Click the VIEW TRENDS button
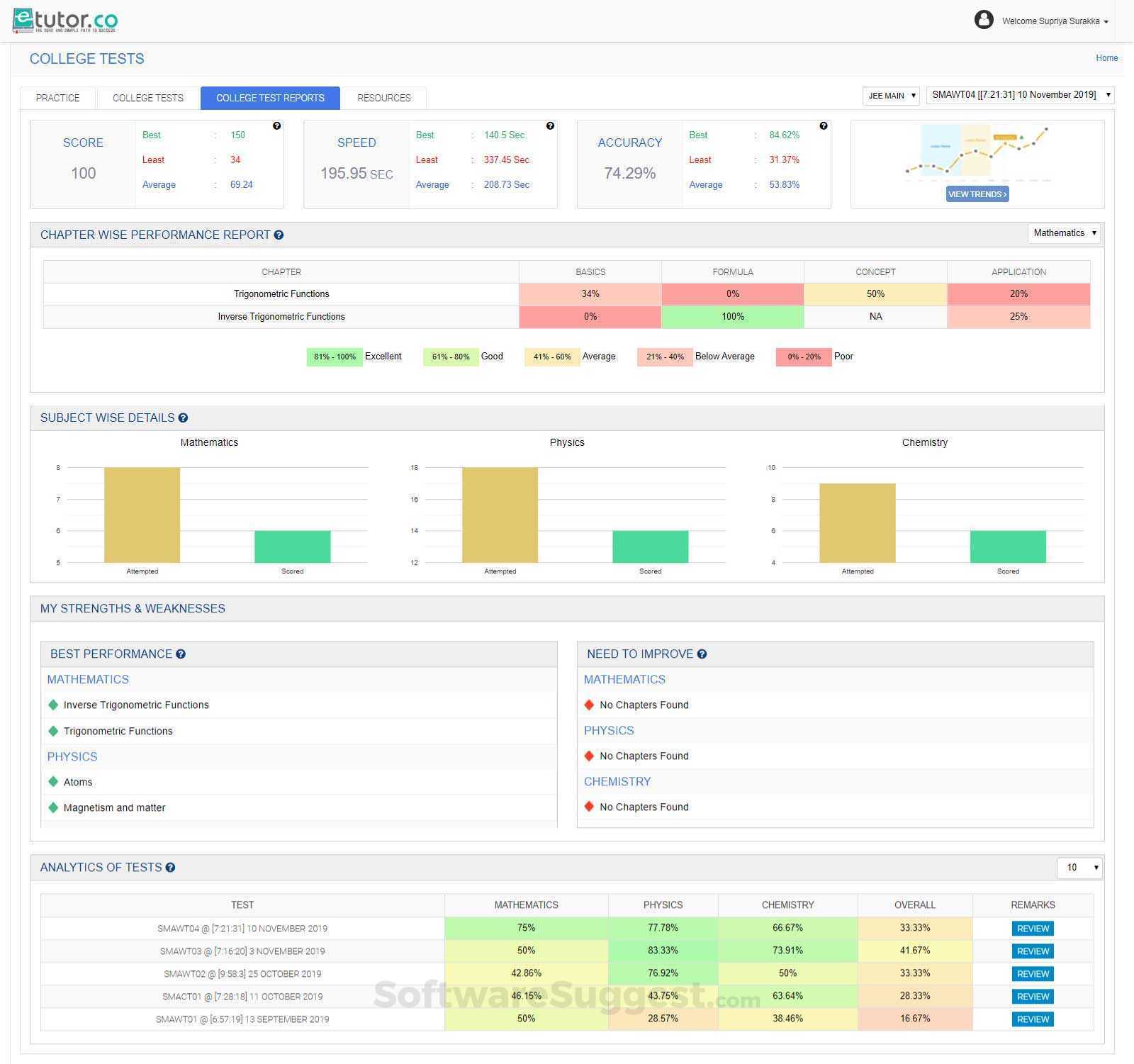1134x1064 pixels. [977, 194]
